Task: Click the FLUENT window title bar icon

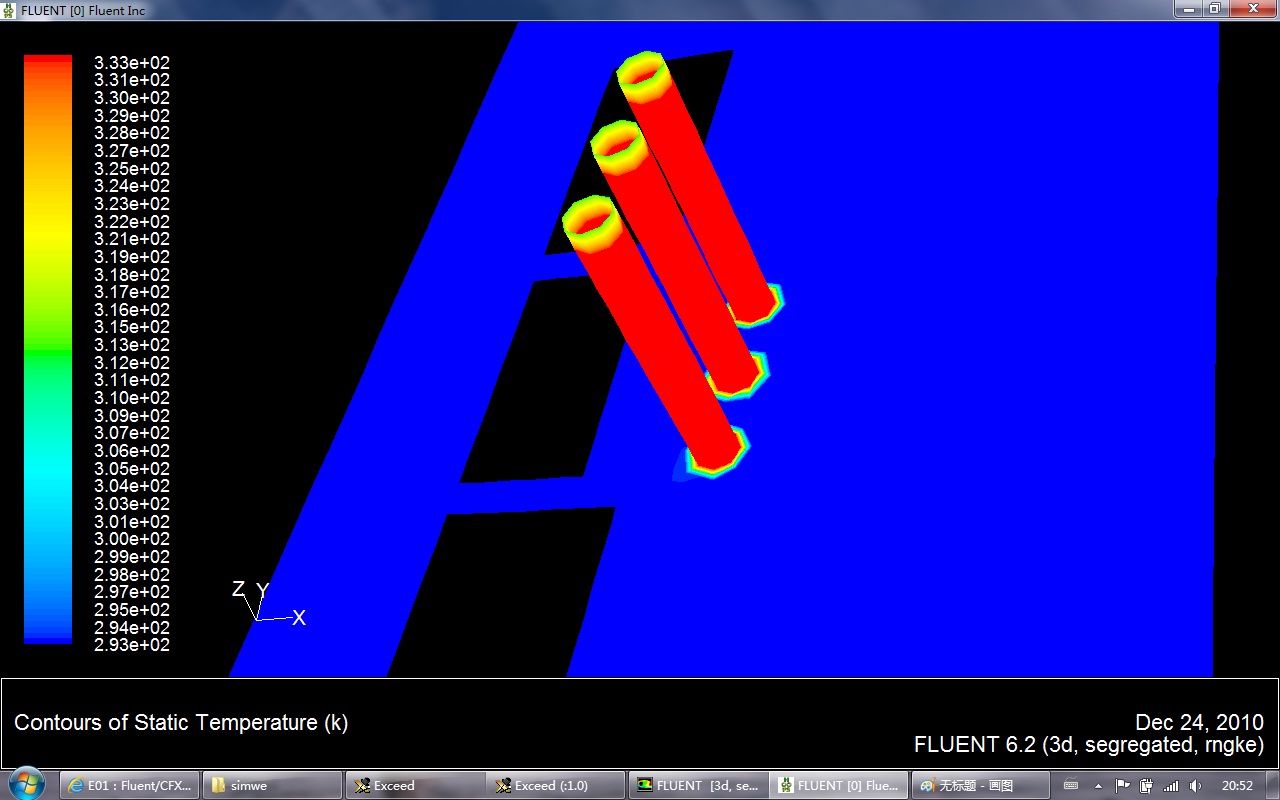Action: click(10, 9)
